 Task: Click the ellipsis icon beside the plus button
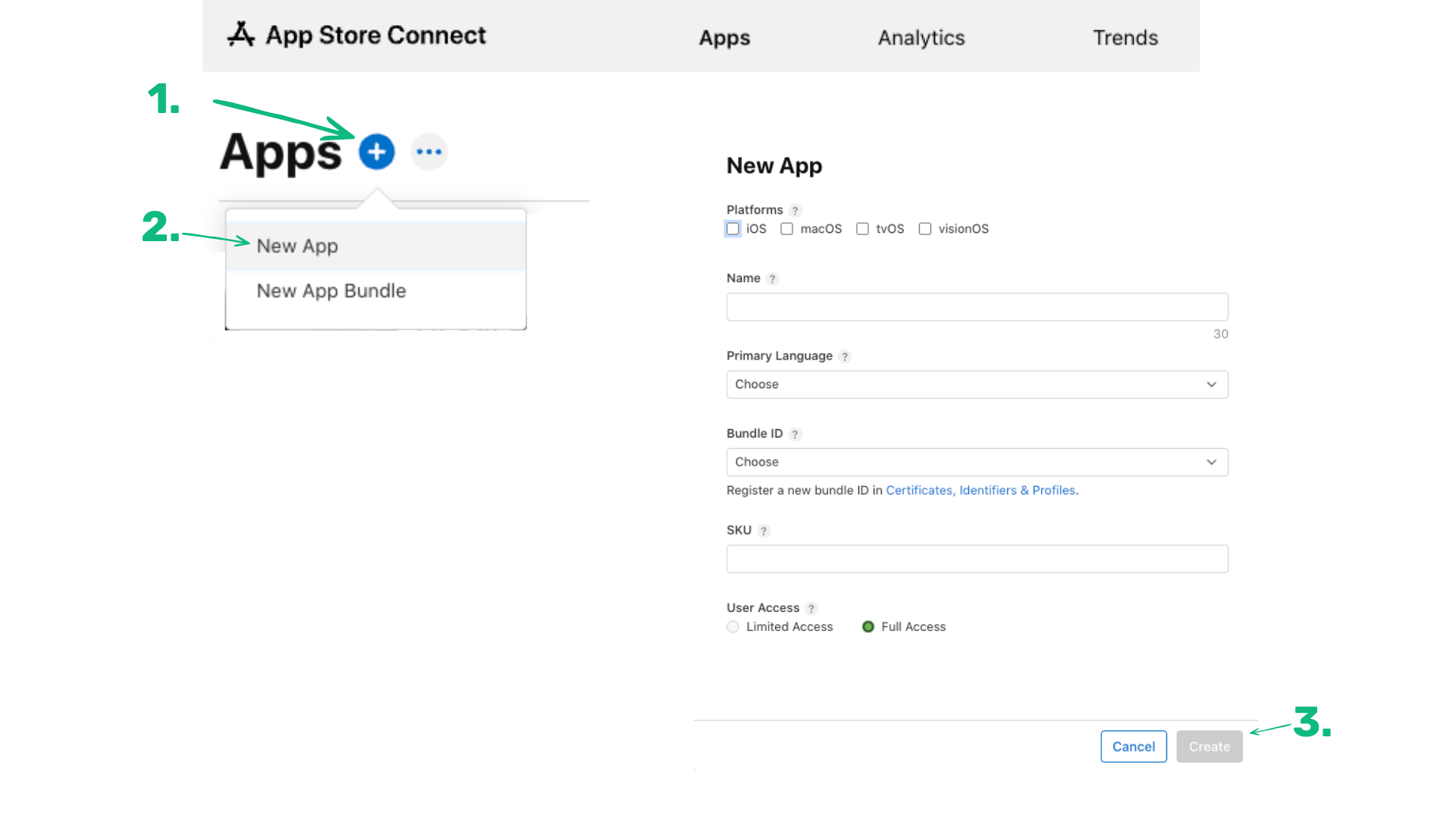[x=428, y=152]
